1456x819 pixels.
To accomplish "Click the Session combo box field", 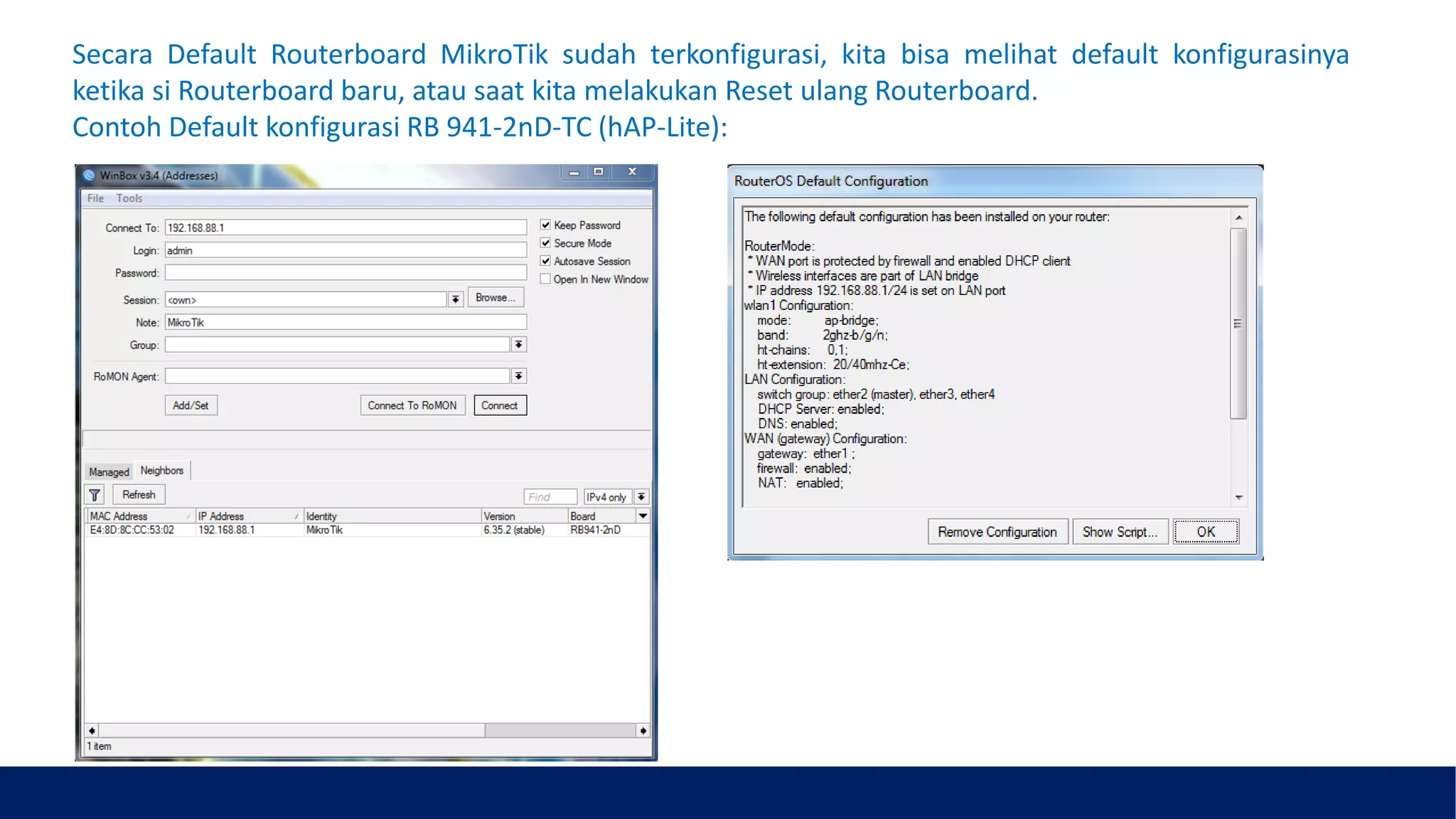I will (x=306, y=300).
